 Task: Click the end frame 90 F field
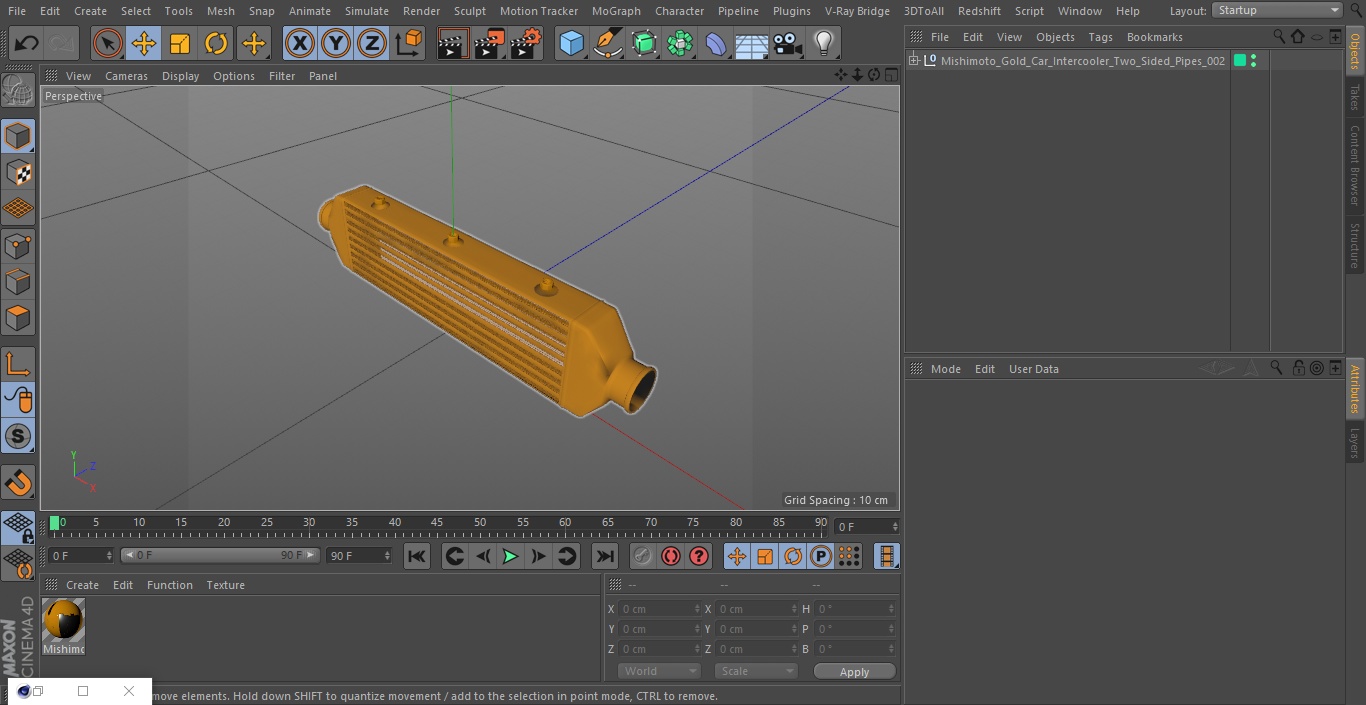[x=359, y=556]
